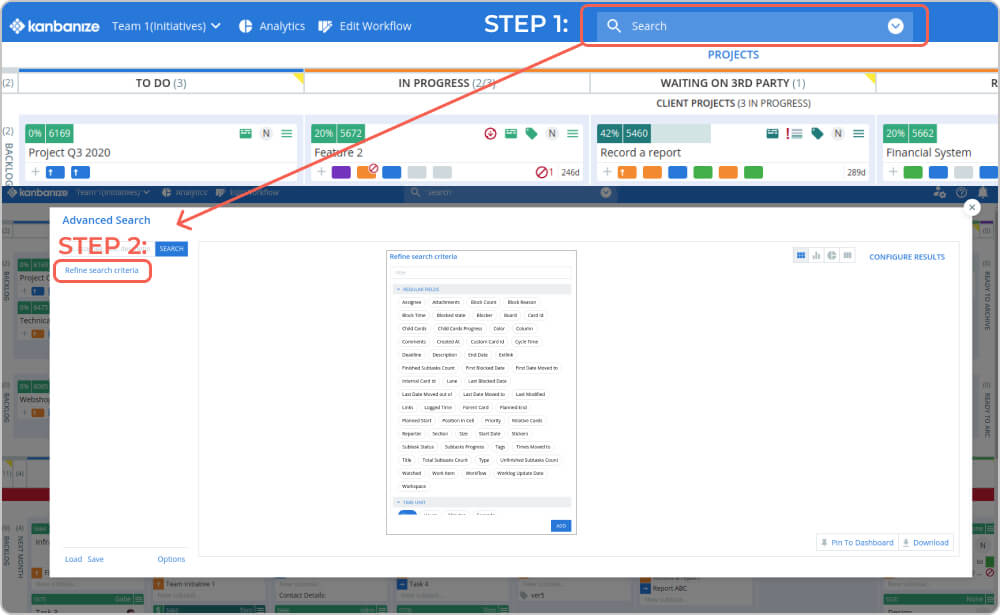Click the tag icon on Record a report card
The image size is (1000, 615).
tap(817, 133)
